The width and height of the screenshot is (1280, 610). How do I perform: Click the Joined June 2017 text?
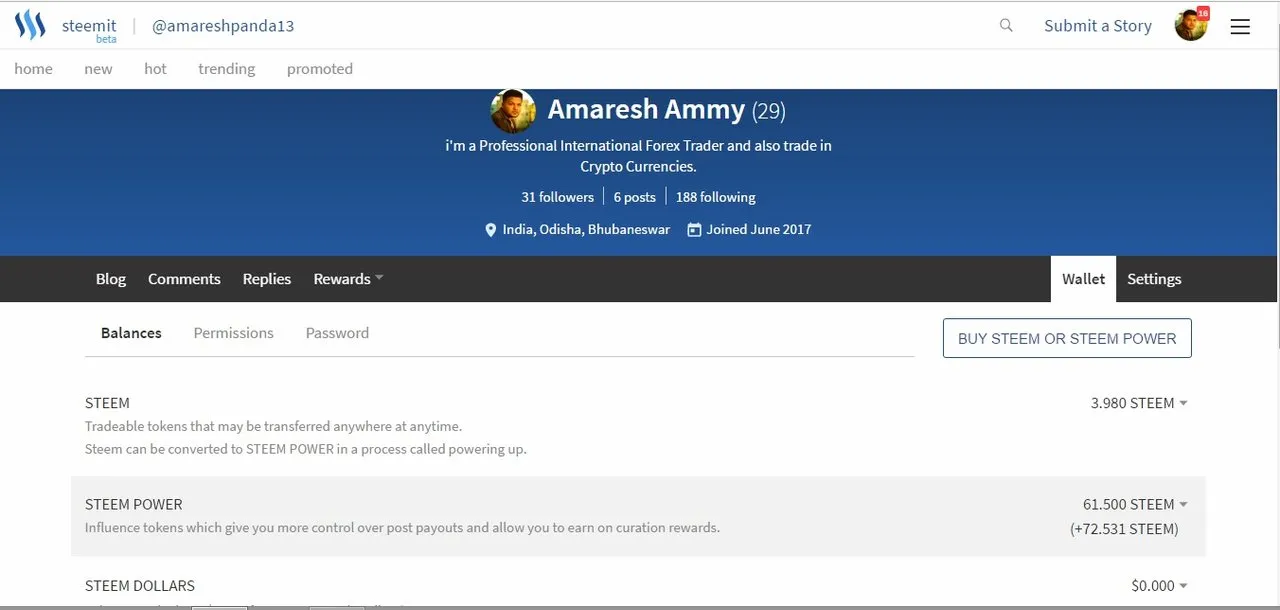point(759,230)
